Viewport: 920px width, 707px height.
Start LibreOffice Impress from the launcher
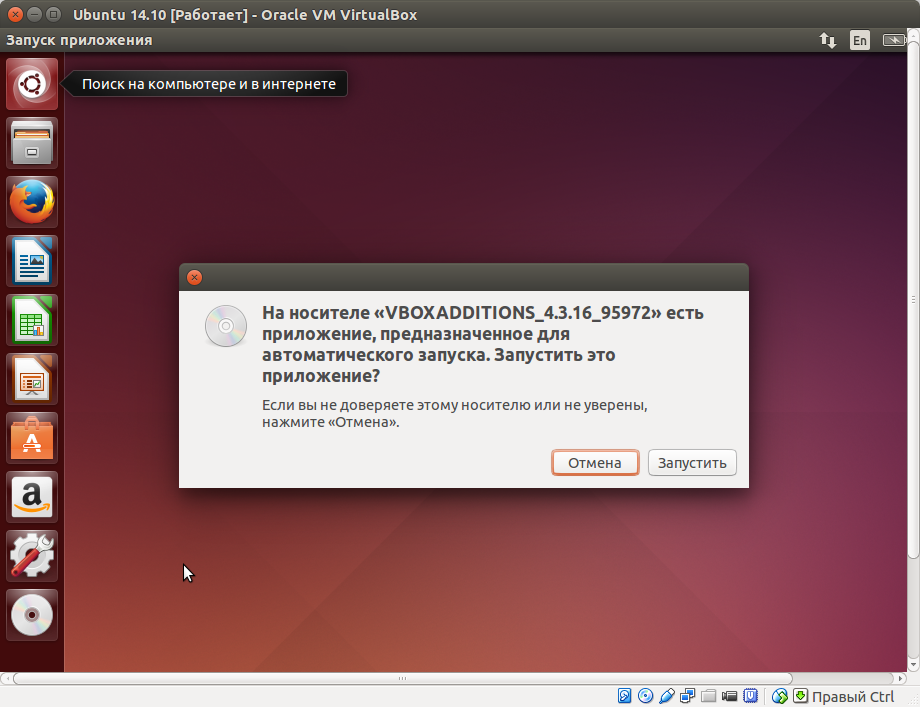(31, 378)
